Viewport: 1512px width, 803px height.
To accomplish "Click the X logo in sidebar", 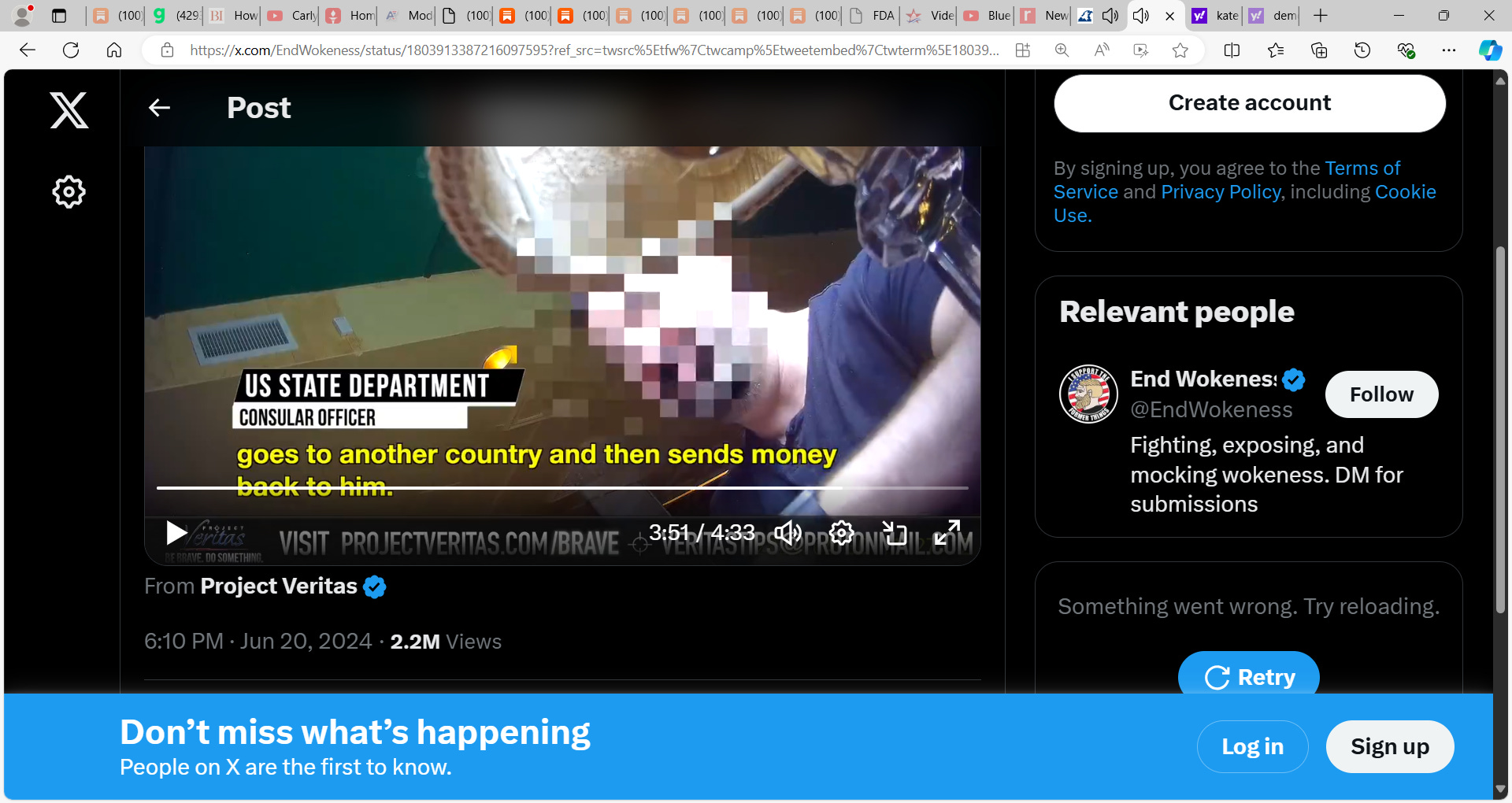I will click(69, 109).
